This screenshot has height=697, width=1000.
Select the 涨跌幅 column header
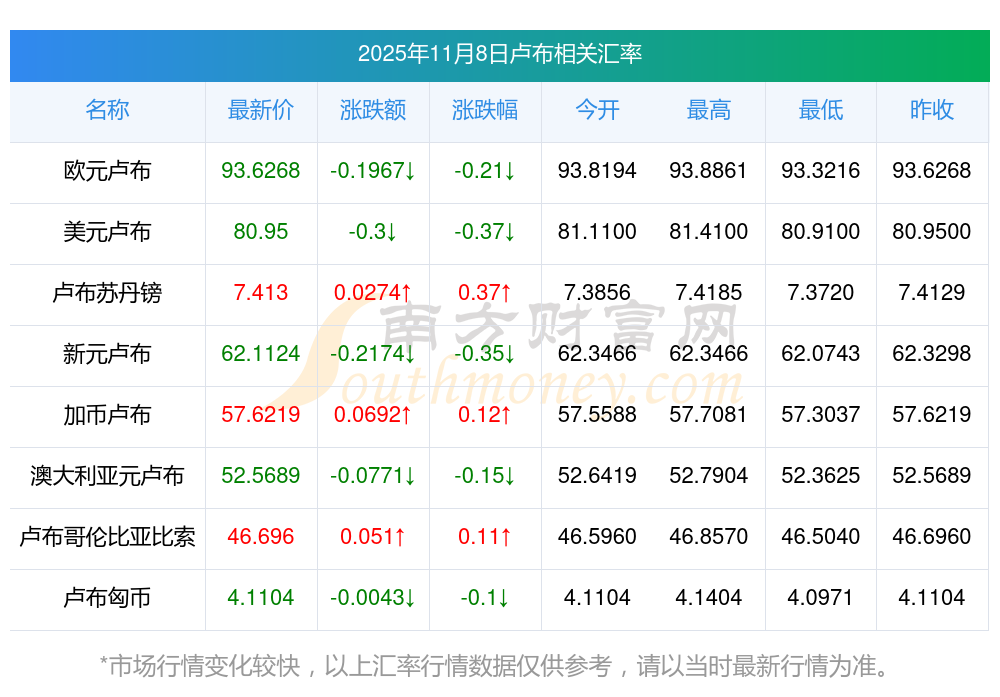point(485,110)
